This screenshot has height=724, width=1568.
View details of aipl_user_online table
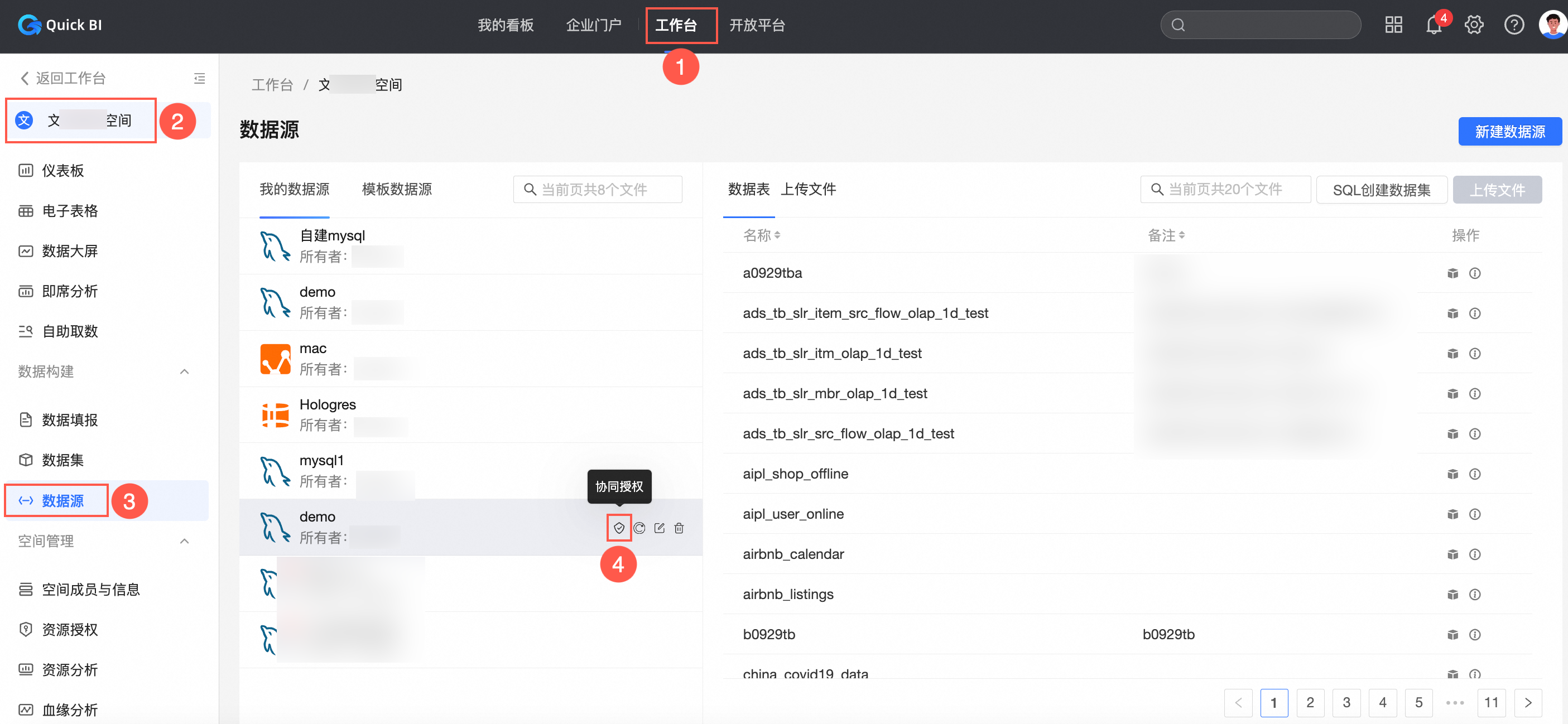[x=1474, y=514]
